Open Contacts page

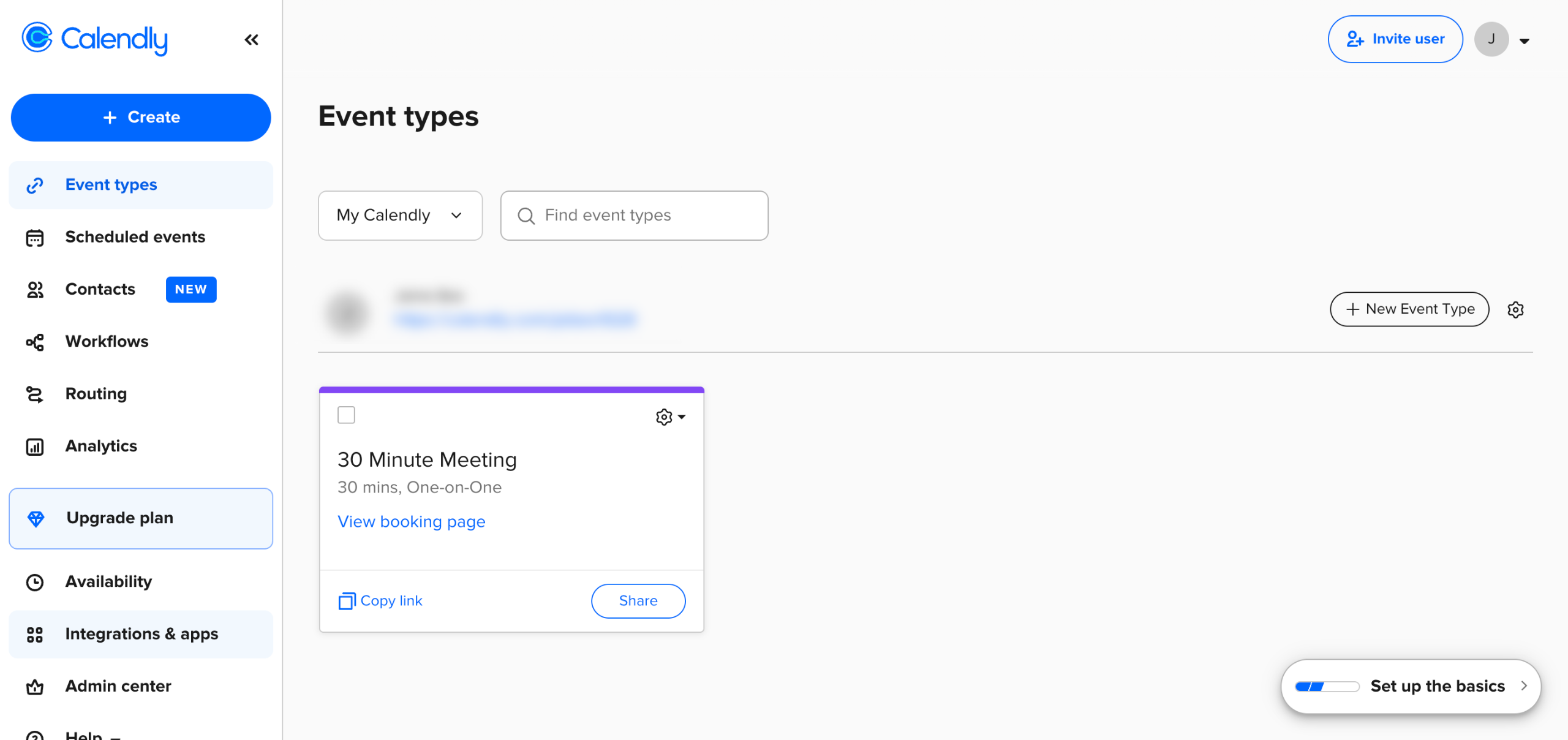click(x=100, y=289)
